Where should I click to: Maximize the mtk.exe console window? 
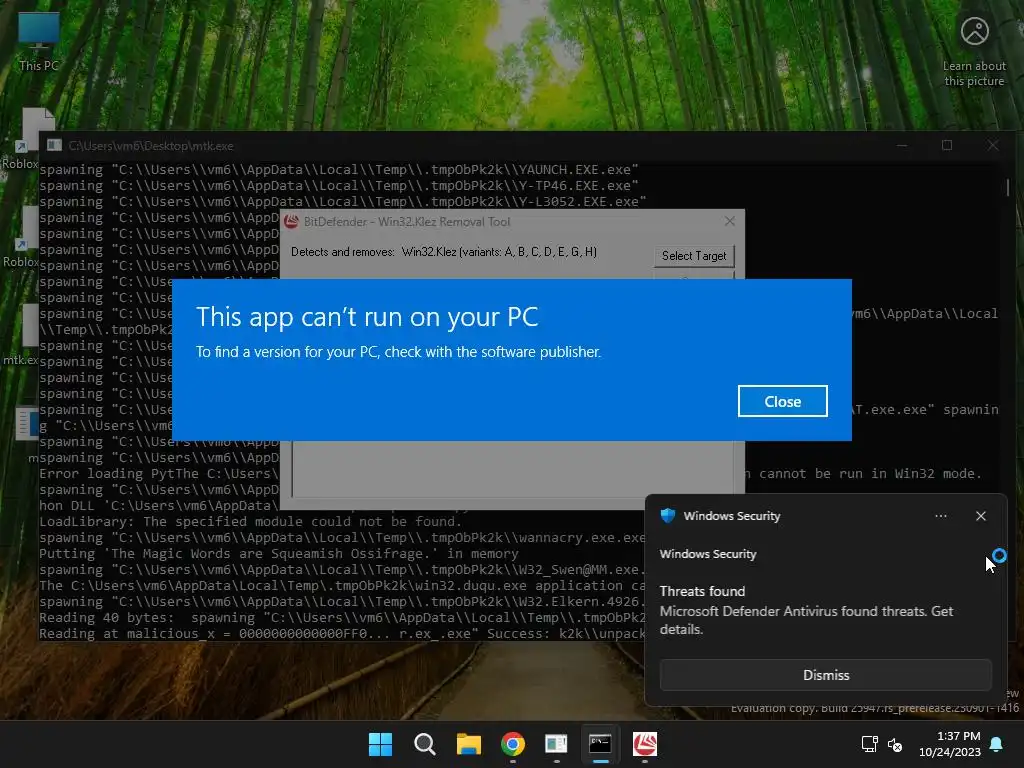pos(947,146)
